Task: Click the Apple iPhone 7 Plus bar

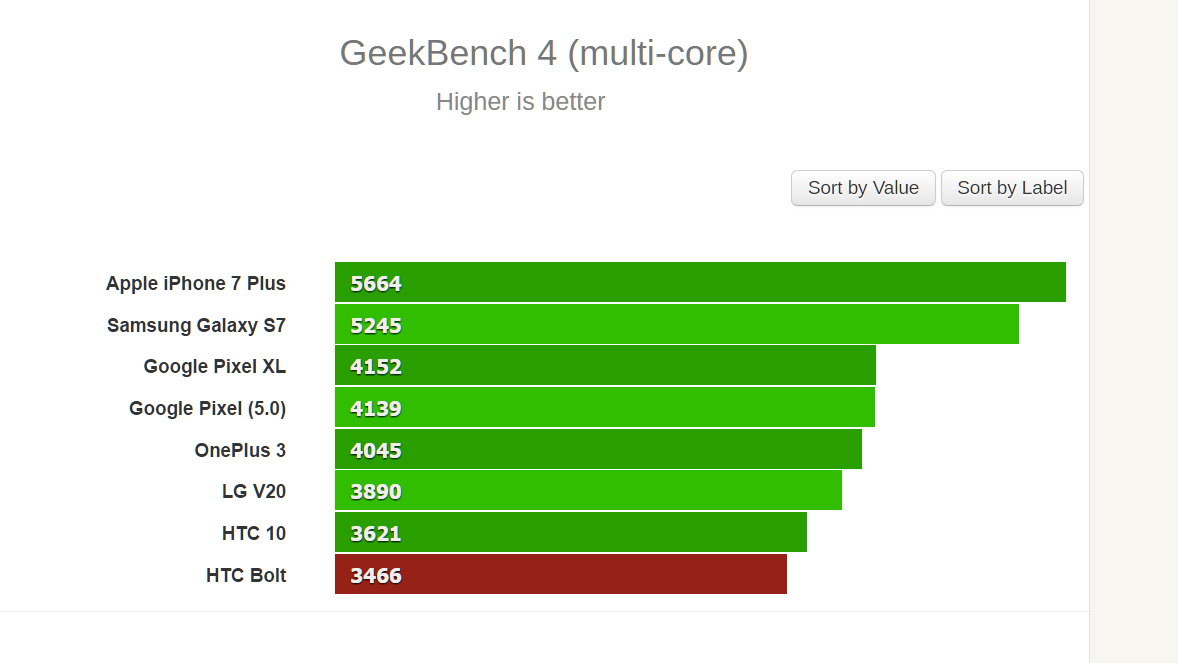Action: (x=700, y=283)
